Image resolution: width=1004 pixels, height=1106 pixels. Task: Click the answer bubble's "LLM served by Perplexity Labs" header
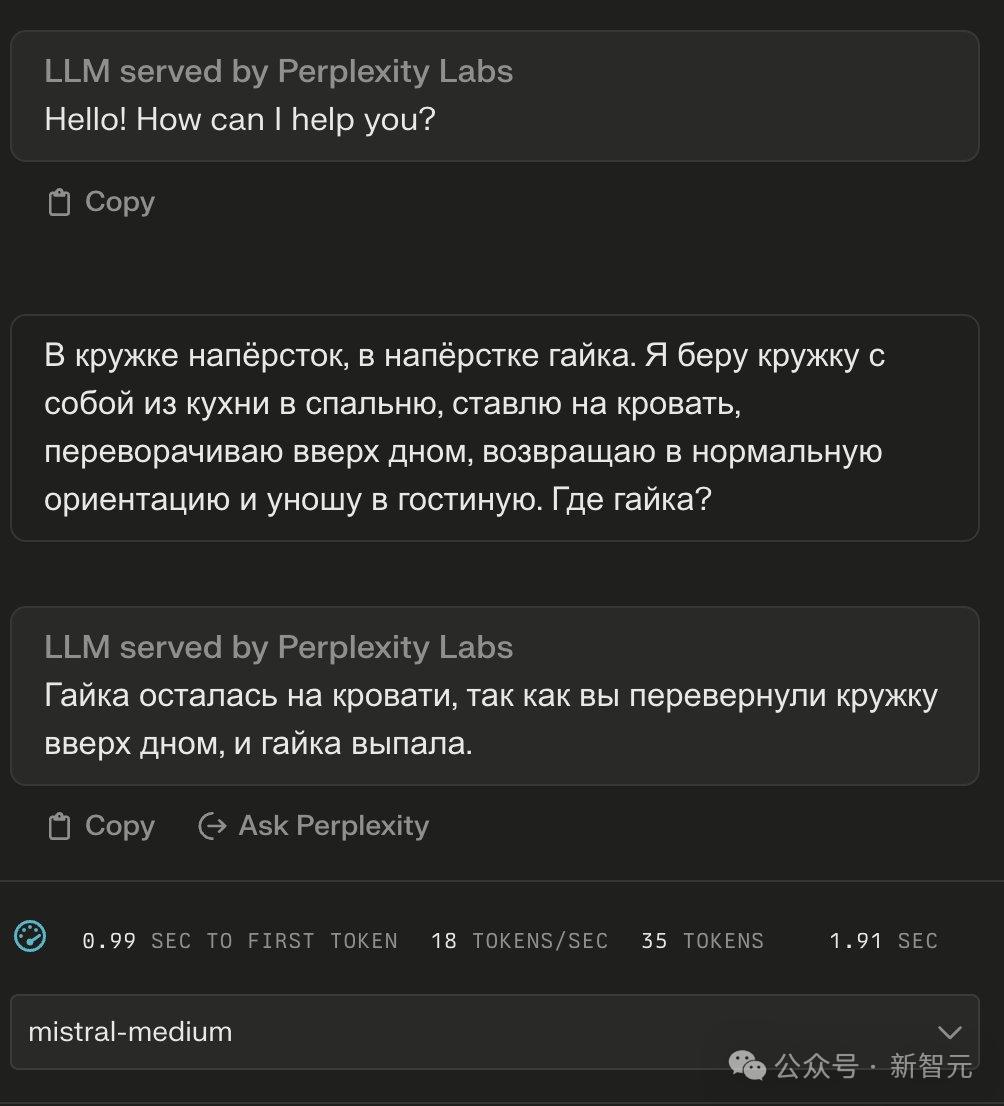click(278, 648)
